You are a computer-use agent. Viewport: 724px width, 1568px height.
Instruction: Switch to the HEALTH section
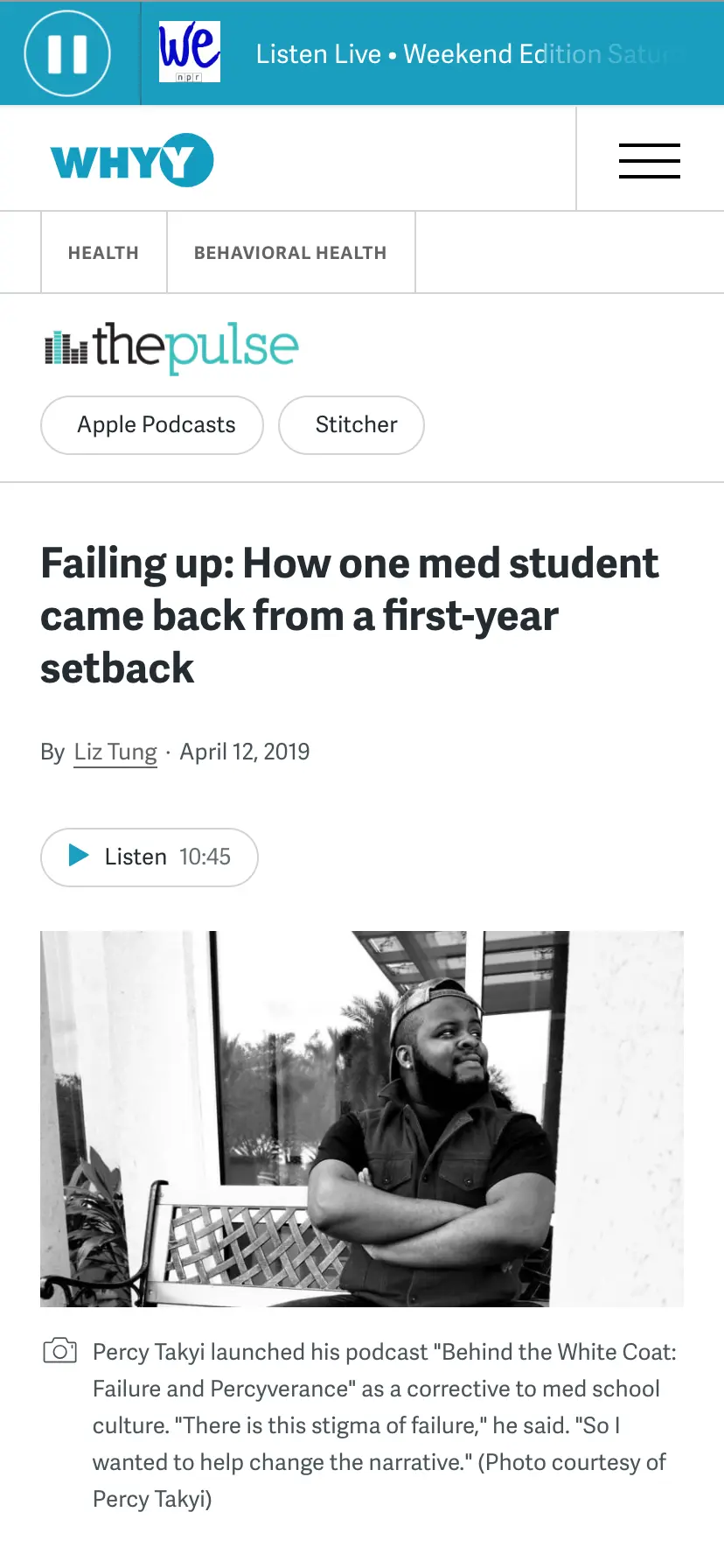pos(102,252)
